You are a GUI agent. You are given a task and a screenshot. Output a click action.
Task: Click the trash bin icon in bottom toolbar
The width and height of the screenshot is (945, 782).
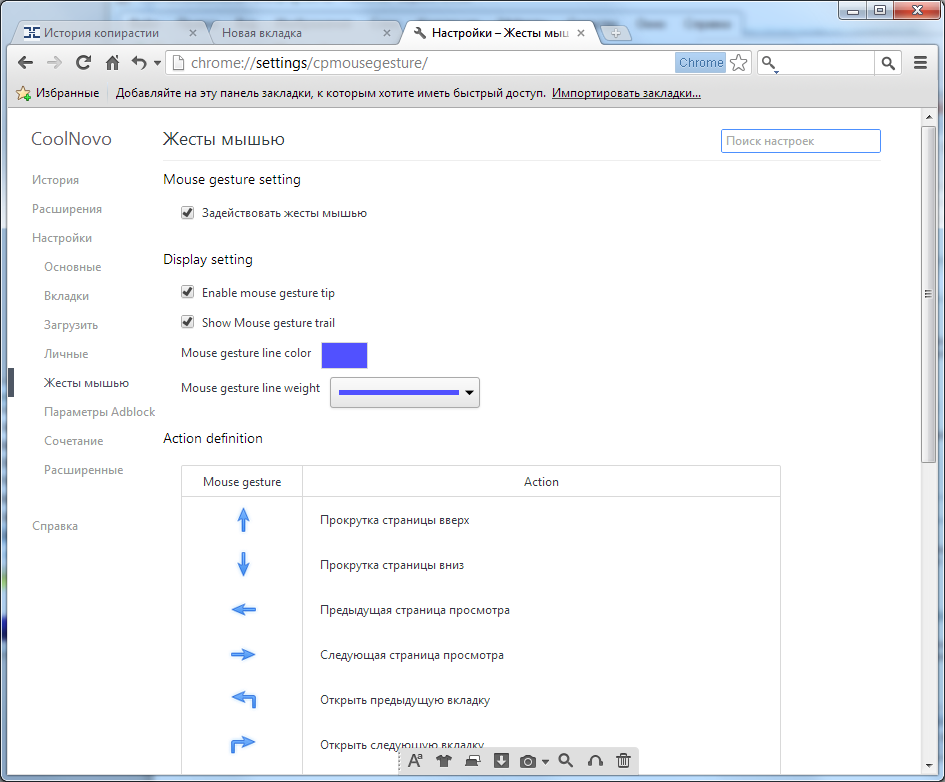pyautogui.click(x=623, y=761)
